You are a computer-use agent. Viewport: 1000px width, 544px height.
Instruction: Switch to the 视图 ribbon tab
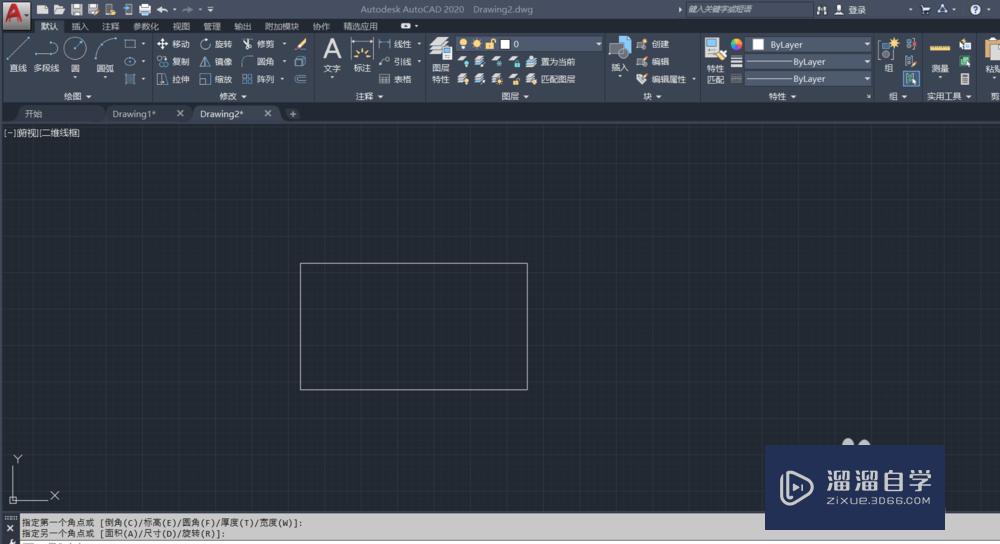(181, 26)
